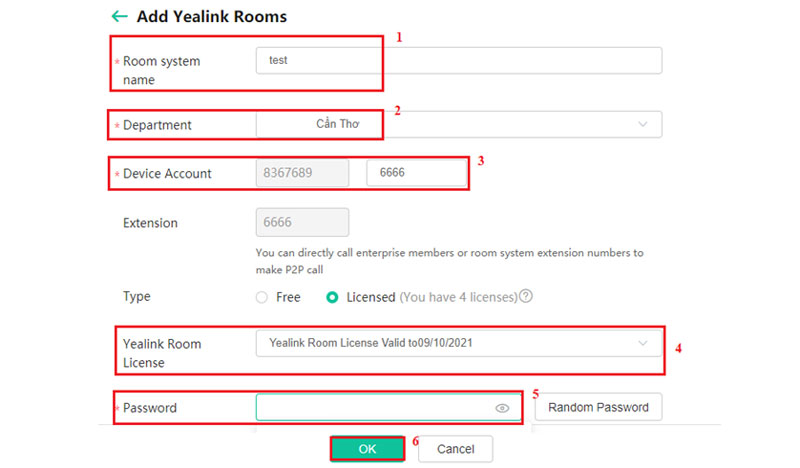
Task: Toggle password visibility eye icon
Action: [x=502, y=408]
